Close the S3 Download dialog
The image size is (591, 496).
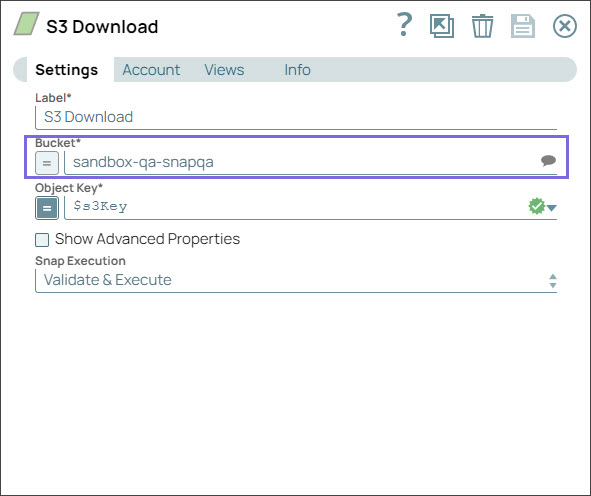point(565,26)
